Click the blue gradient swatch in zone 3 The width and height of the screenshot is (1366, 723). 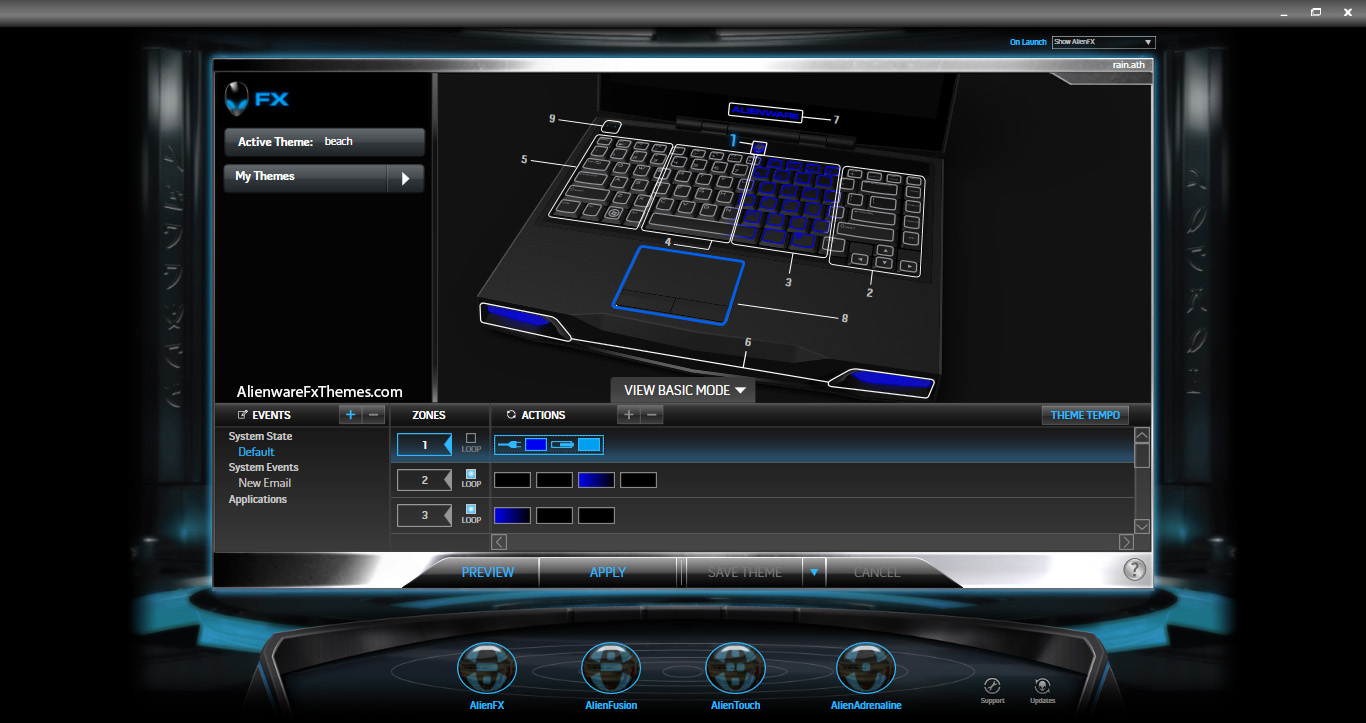pos(512,515)
